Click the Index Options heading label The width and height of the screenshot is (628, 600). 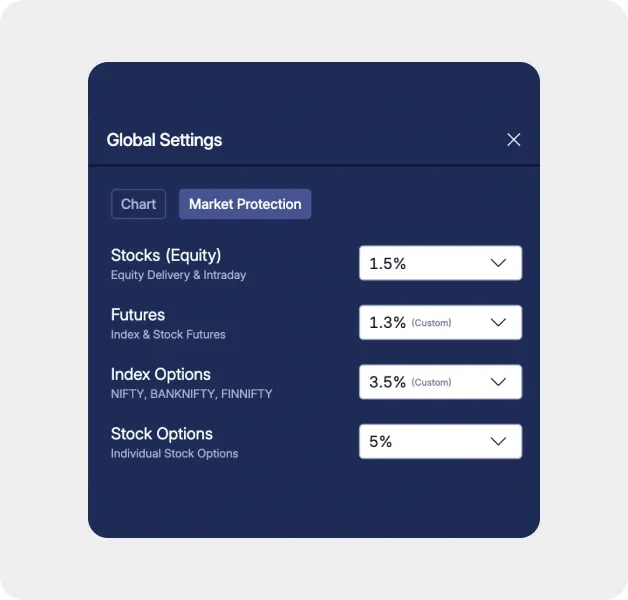click(x=161, y=374)
